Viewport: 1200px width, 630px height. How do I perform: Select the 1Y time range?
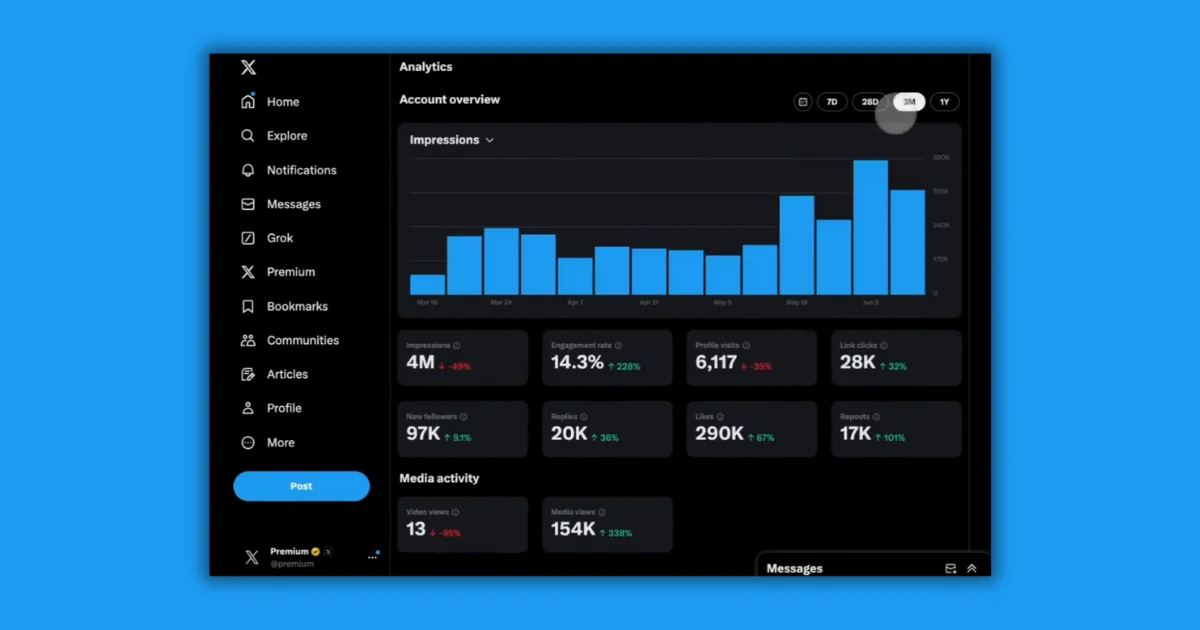(945, 102)
